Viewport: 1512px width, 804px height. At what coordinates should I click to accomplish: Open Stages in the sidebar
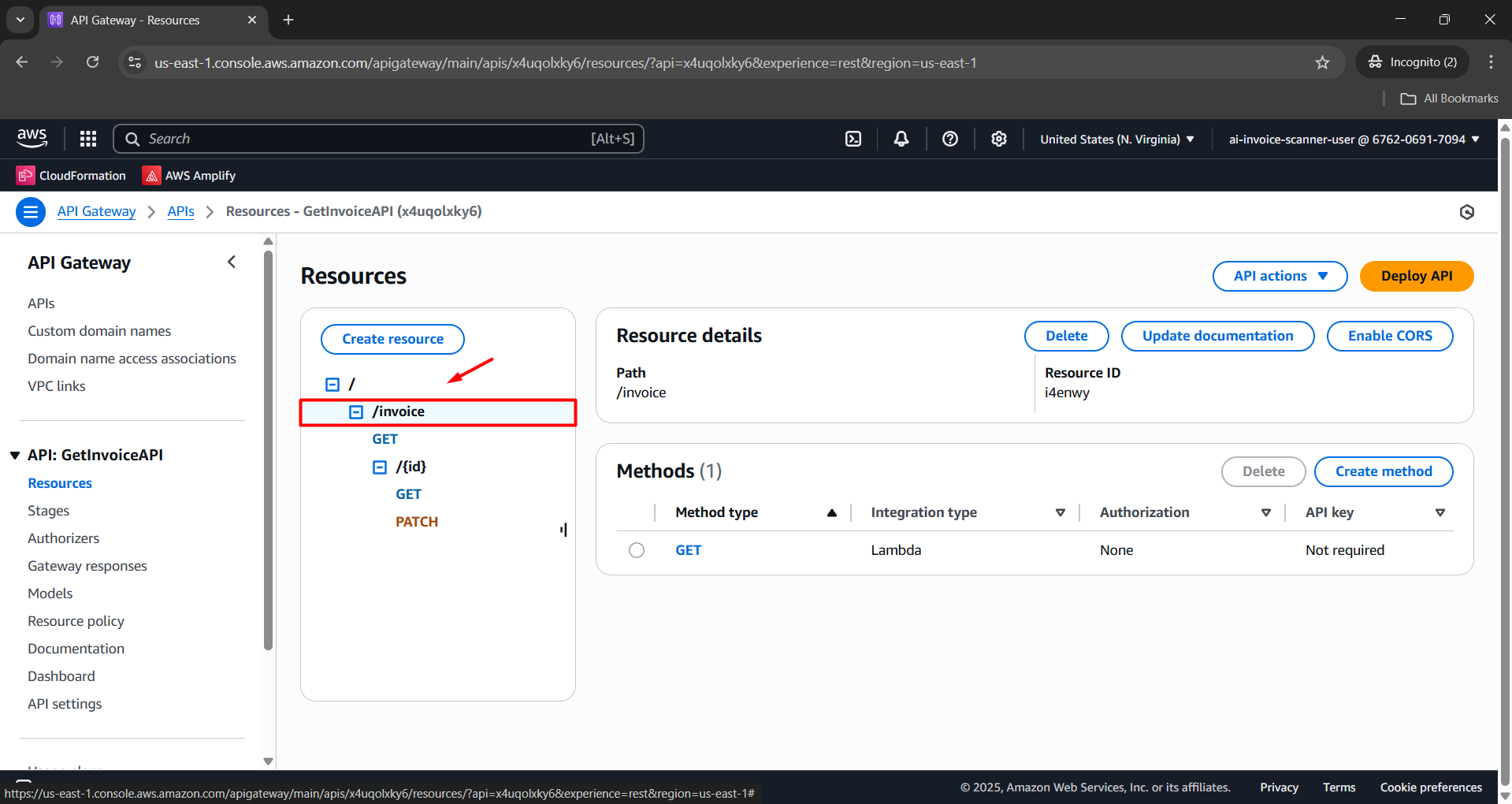pyautogui.click(x=48, y=511)
